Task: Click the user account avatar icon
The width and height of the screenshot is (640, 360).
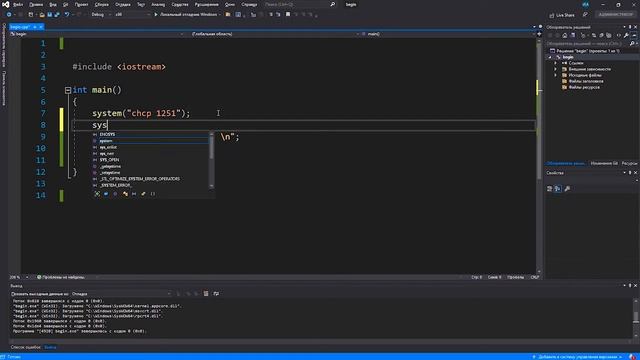Action: 585,4
